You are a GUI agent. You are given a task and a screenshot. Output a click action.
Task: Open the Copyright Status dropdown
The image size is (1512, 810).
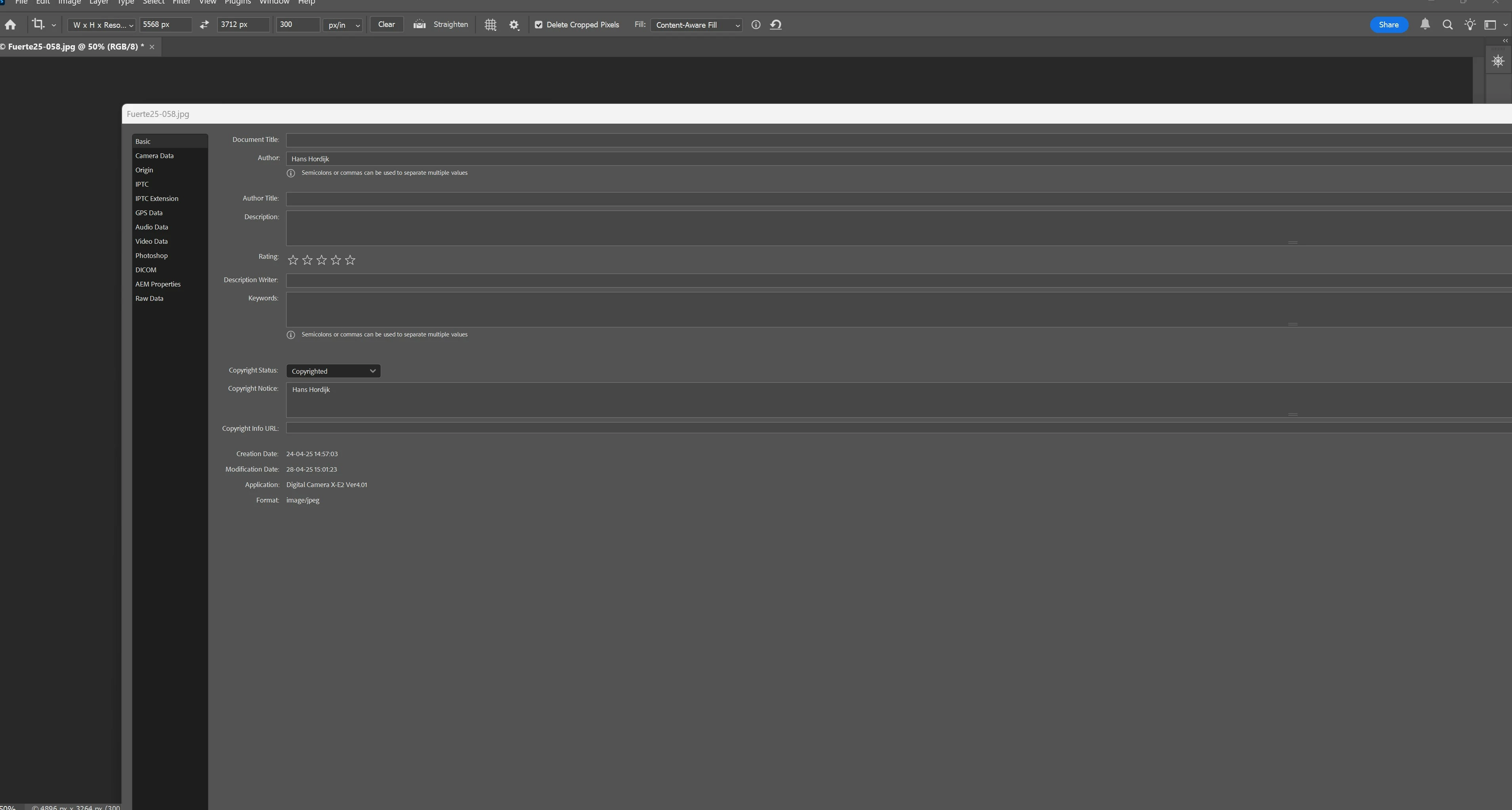tap(333, 371)
